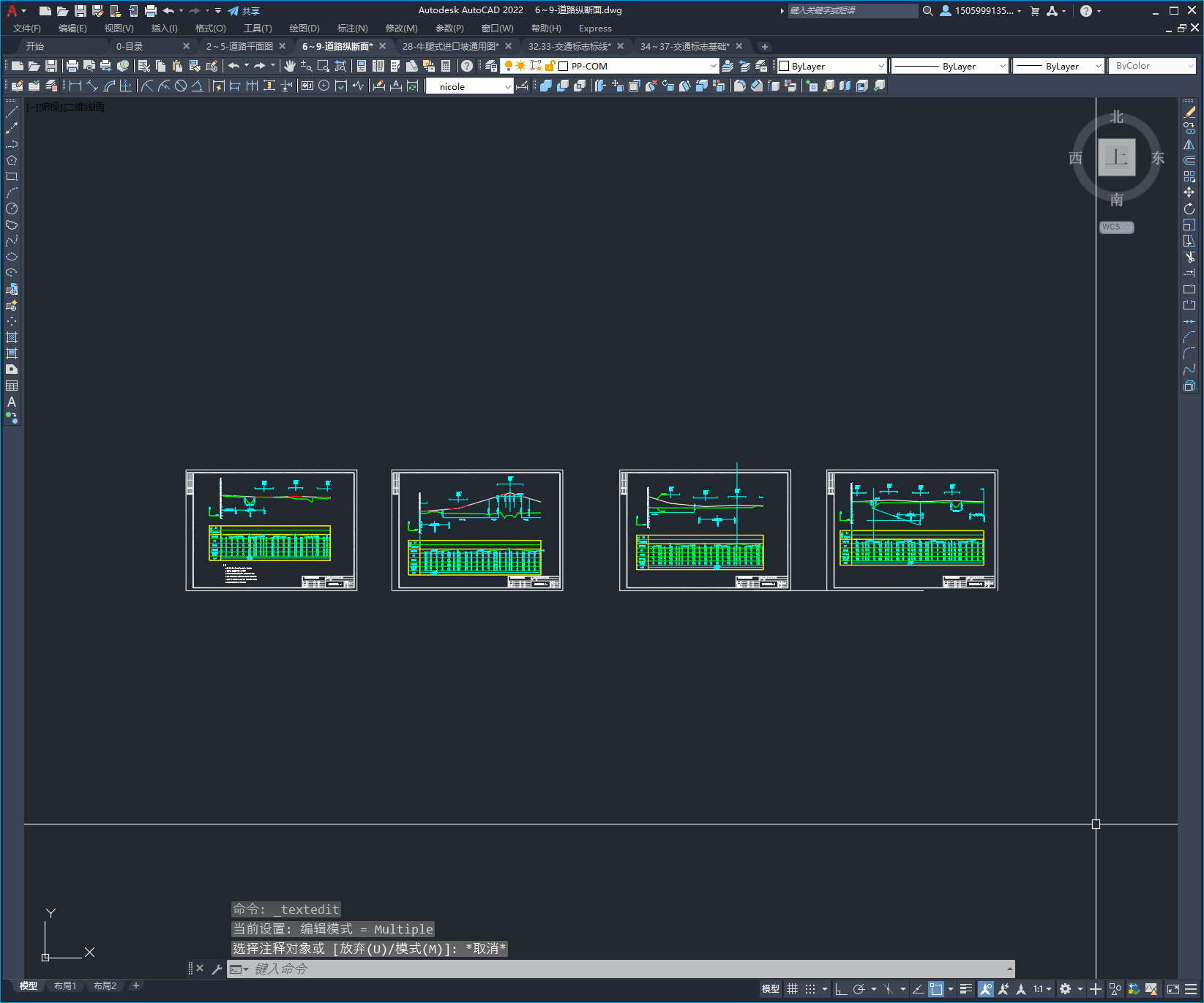Viewport: 1204px width, 1003px height.
Task: Select the Polygon draw tool
Action: [x=12, y=160]
